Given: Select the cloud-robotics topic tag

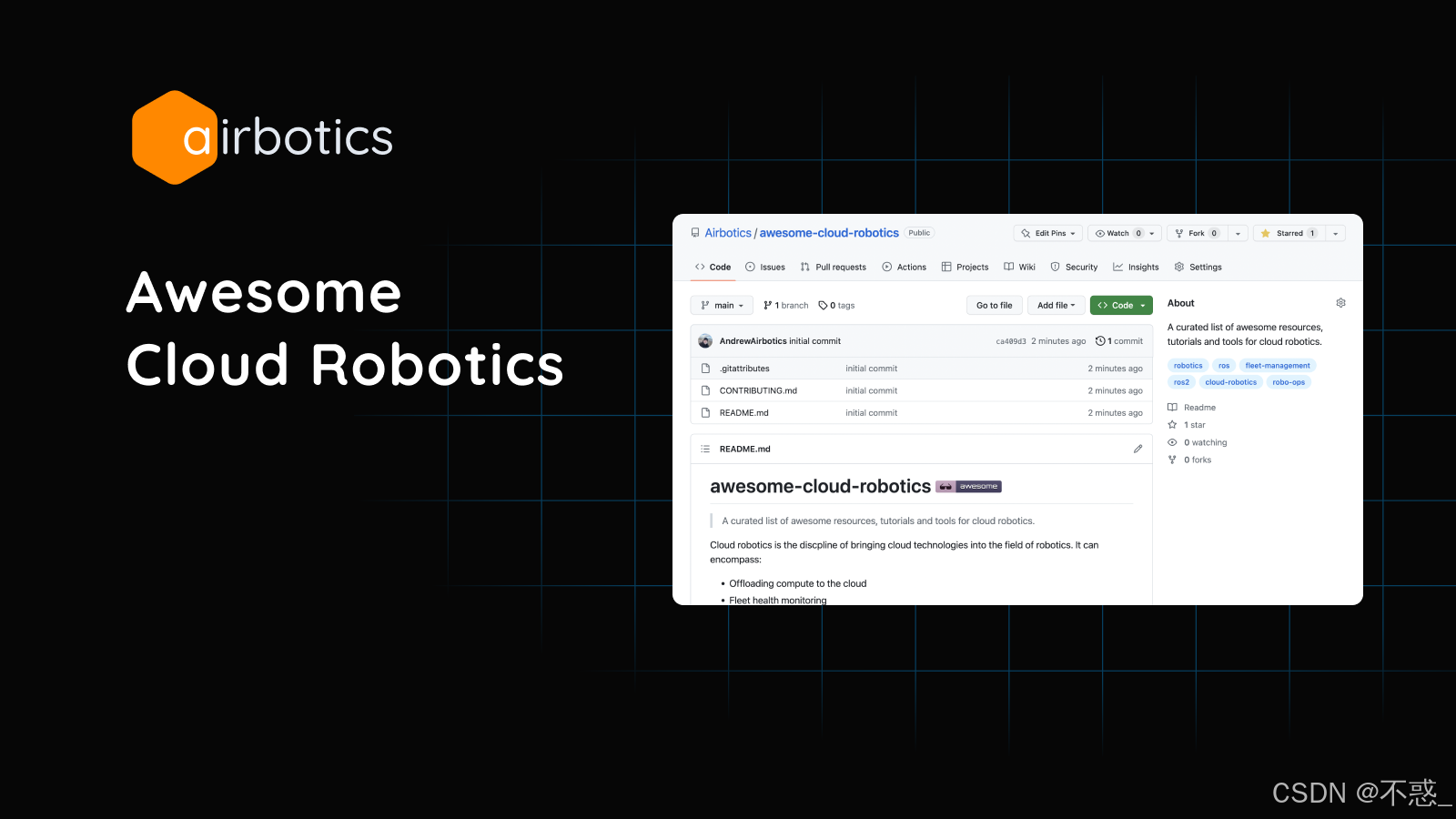Looking at the screenshot, I should click(x=1230, y=382).
